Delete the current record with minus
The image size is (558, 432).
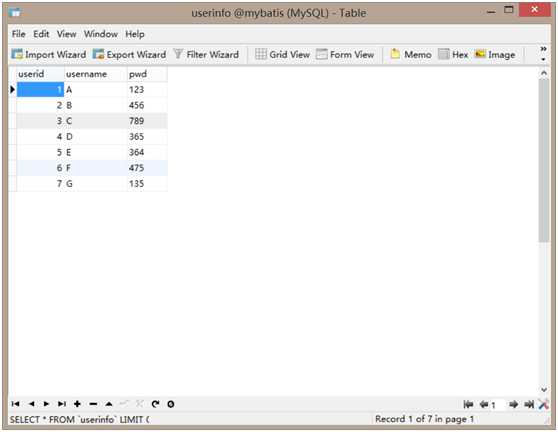pyautogui.click(x=93, y=404)
